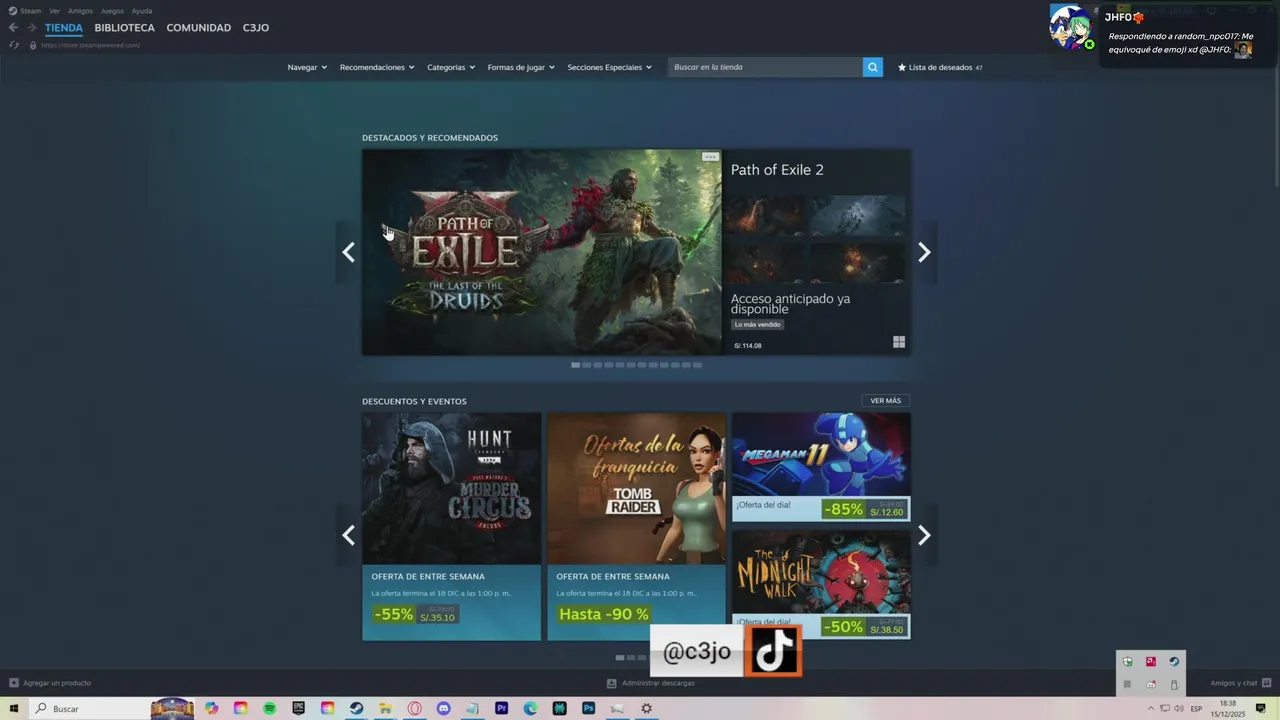Click the Amigos y chat icon

1266,683
